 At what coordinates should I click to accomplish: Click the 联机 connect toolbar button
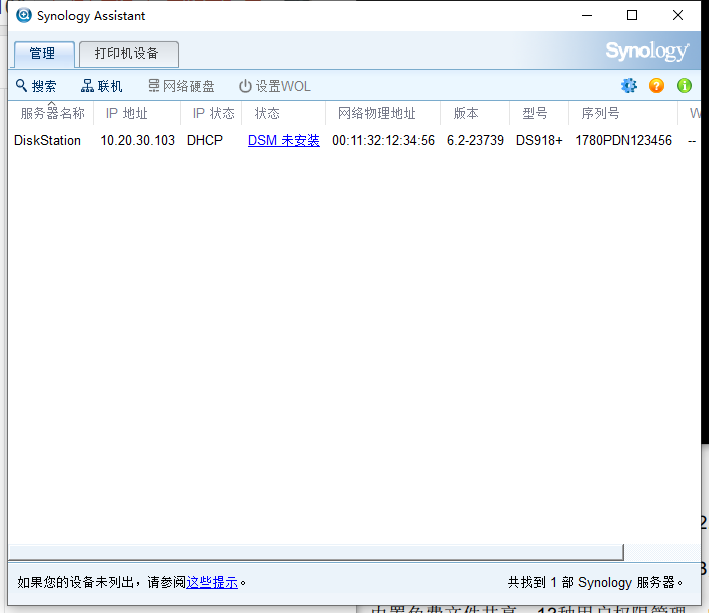[102, 86]
